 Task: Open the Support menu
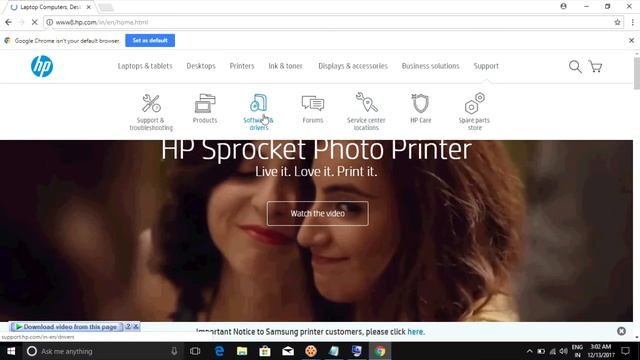(486, 66)
